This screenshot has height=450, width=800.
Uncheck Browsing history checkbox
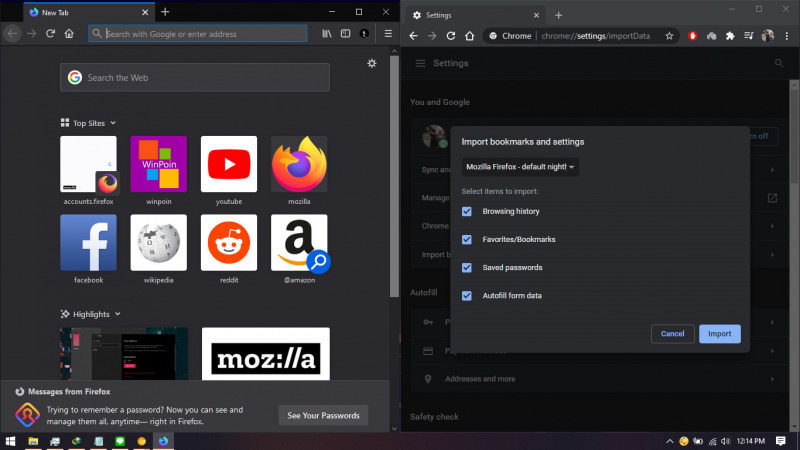pyautogui.click(x=467, y=211)
